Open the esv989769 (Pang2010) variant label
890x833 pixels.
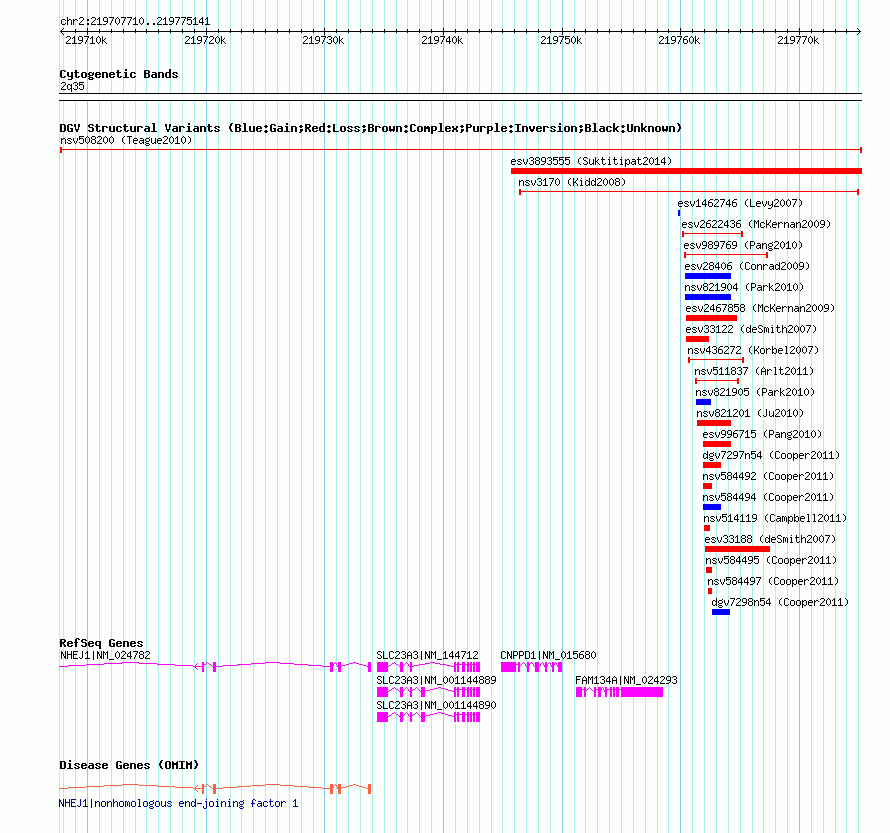click(743, 245)
